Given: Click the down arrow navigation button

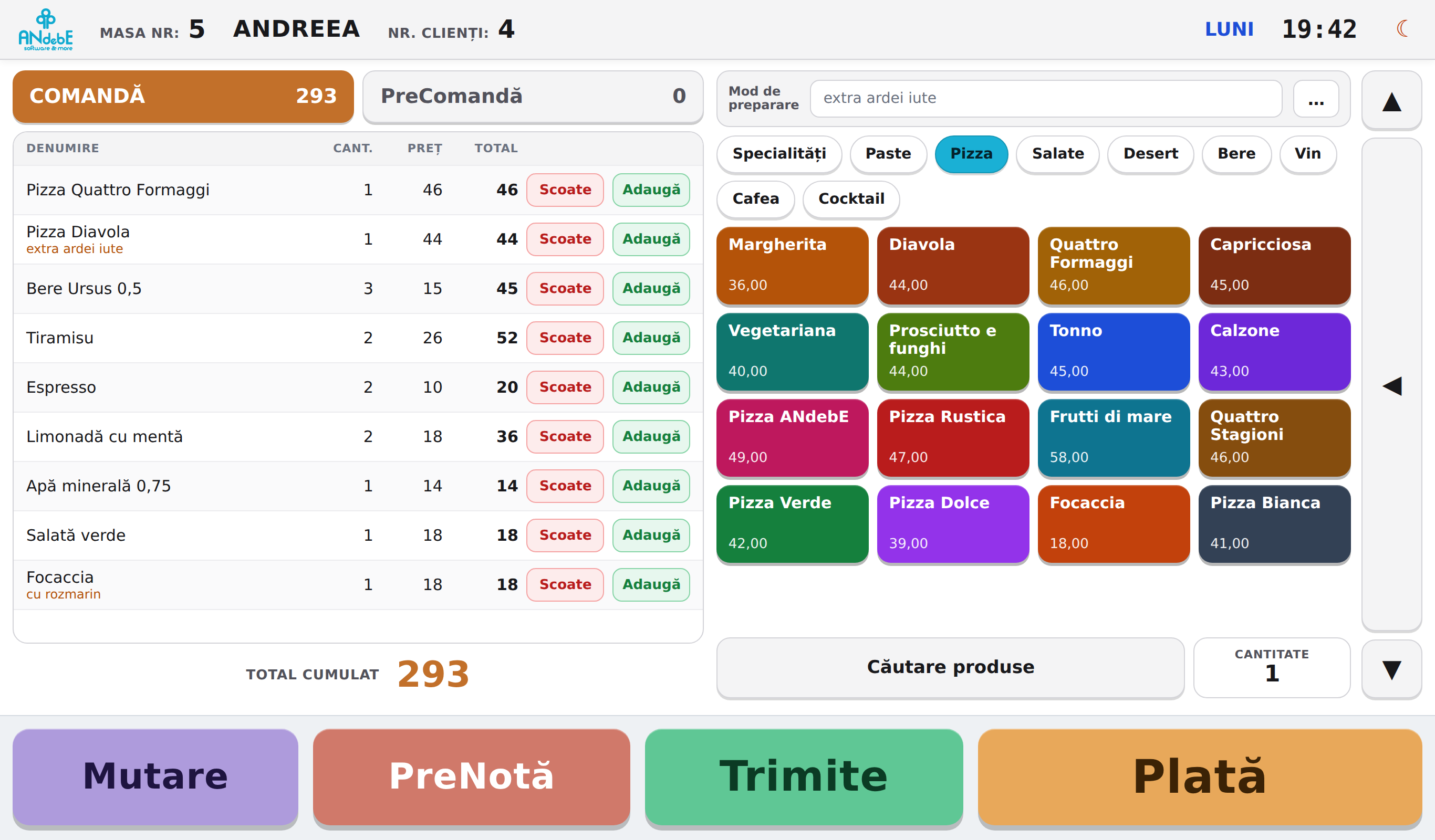Looking at the screenshot, I should [1391, 669].
